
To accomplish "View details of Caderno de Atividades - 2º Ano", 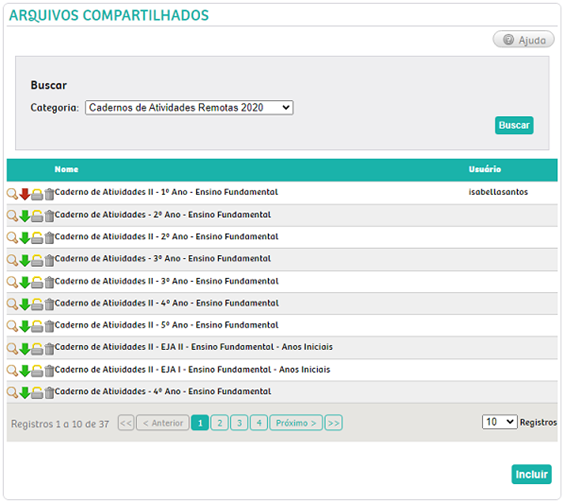I will (x=12, y=216).
